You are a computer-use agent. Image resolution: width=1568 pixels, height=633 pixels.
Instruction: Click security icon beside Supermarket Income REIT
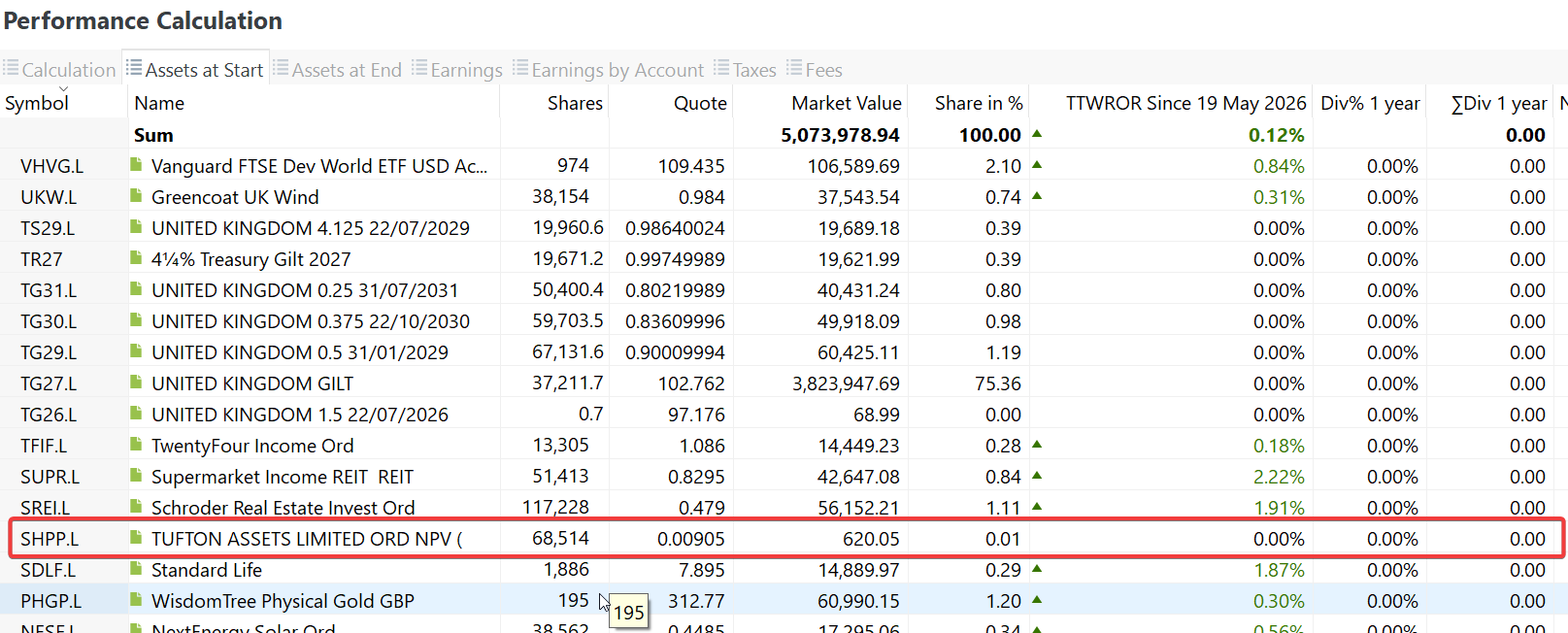coord(137,476)
